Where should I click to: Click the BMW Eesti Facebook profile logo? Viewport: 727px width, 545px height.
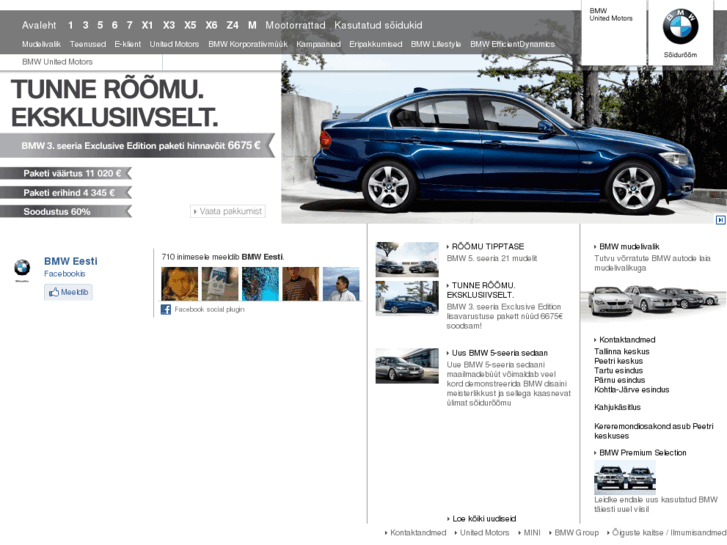[x=22, y=268]
